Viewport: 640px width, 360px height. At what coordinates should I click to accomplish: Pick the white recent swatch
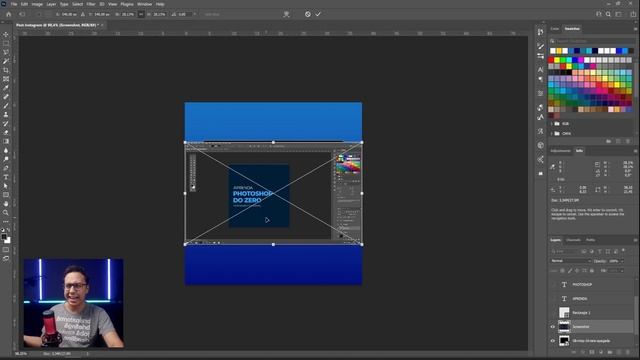553,51
